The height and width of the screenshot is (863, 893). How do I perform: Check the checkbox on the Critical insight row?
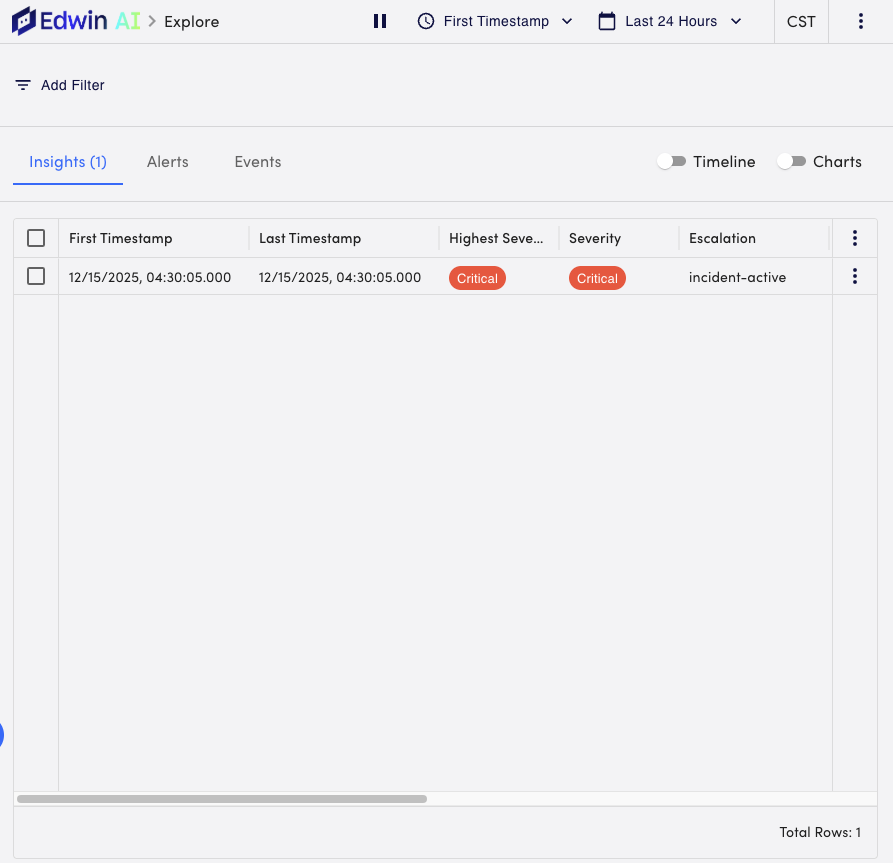tap(36, 276)
